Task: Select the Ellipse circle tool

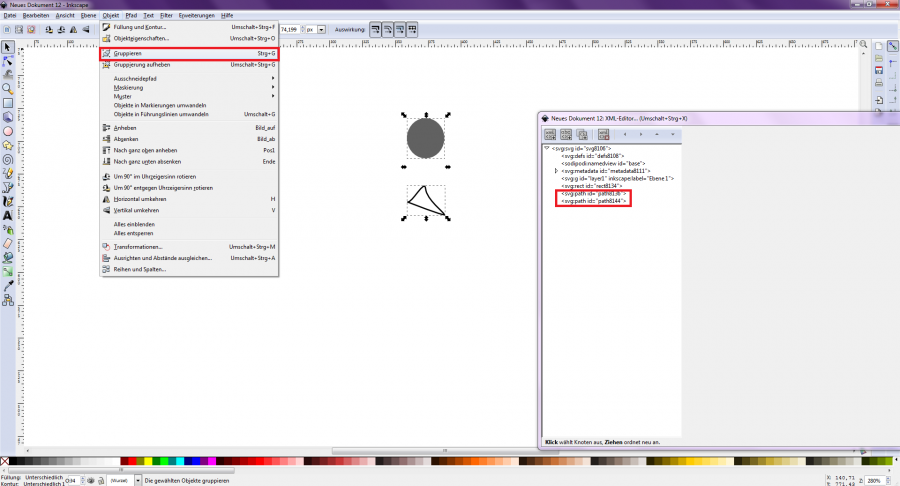Action: click(7, 130)
